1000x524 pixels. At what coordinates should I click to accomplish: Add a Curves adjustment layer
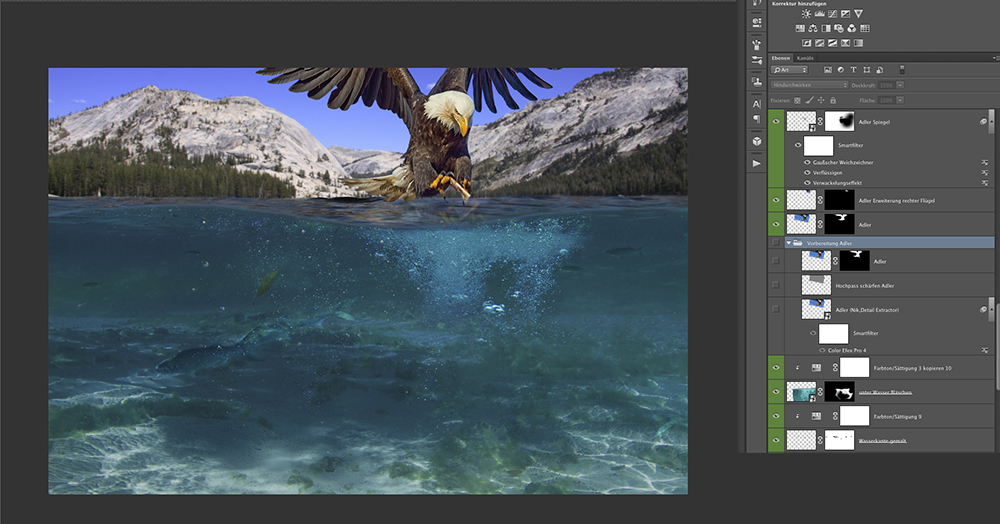(x=833, y=14)
